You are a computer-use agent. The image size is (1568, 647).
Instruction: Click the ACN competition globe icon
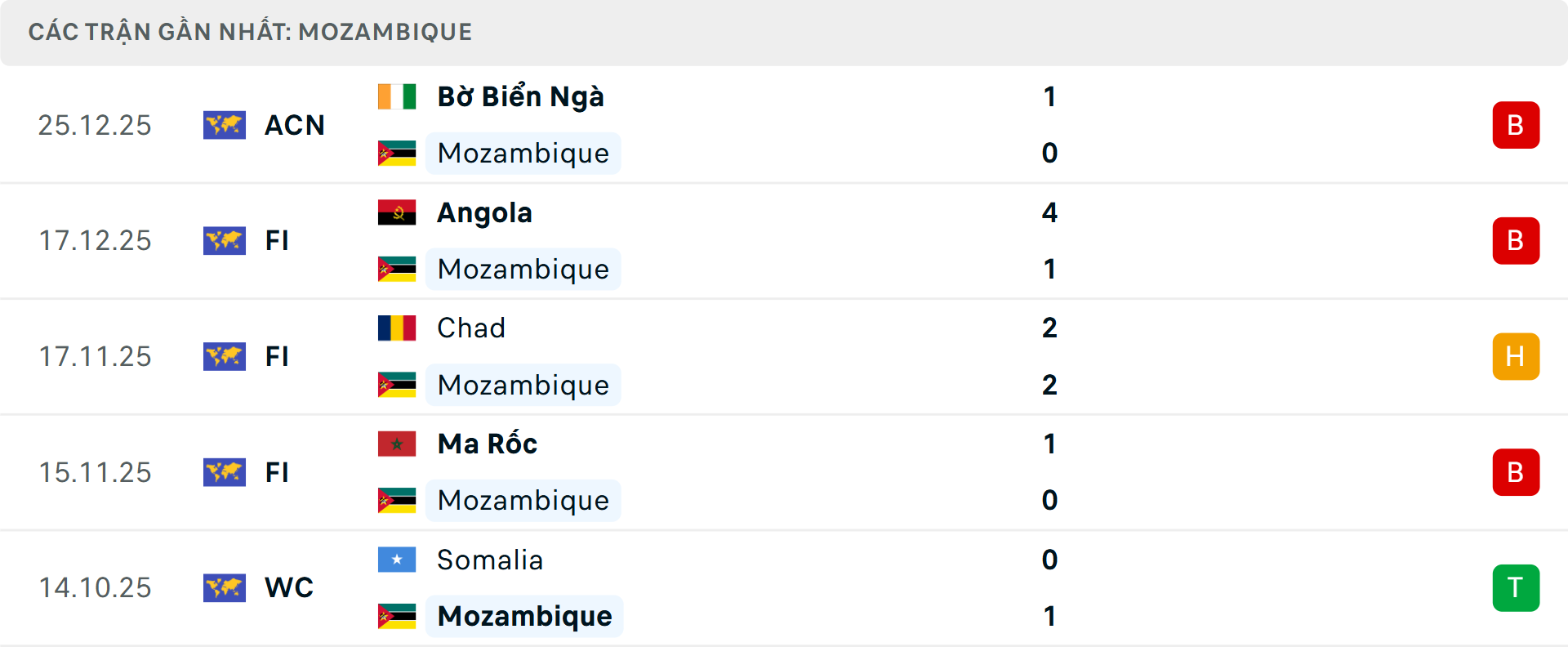click(x=225, y=125)
